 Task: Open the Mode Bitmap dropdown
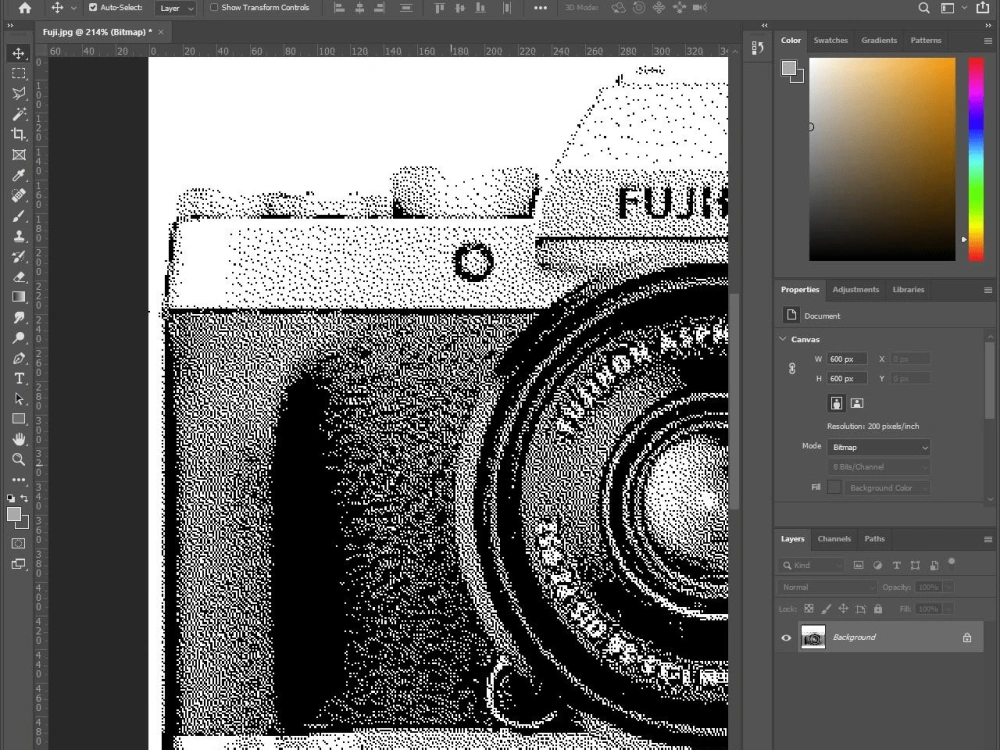(878, 448)
